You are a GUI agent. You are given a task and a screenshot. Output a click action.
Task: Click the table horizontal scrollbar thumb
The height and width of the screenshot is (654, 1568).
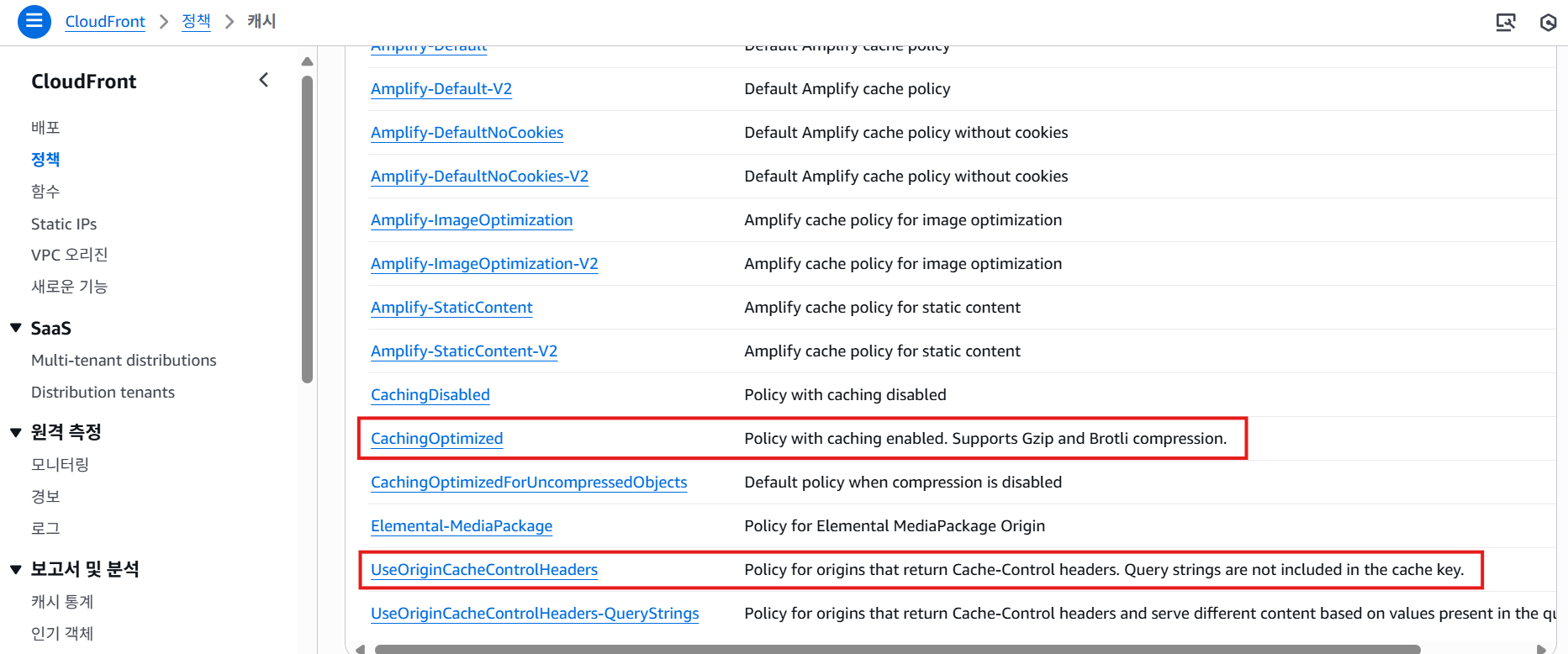pyautogui.click(x=897, y=649)
